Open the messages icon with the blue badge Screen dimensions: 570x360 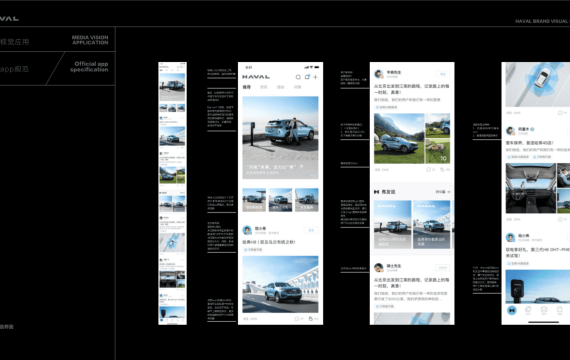[307, 77]
